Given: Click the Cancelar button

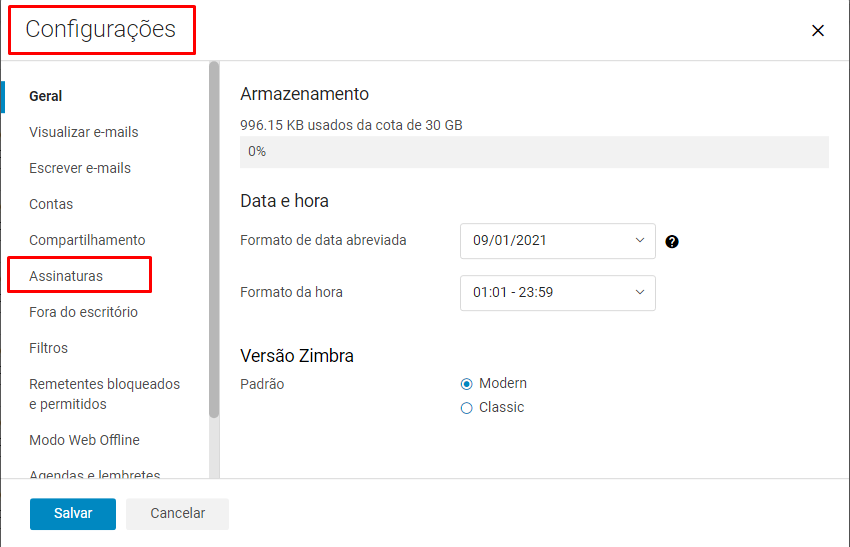Looking at the screenshot, I should 178,513.
